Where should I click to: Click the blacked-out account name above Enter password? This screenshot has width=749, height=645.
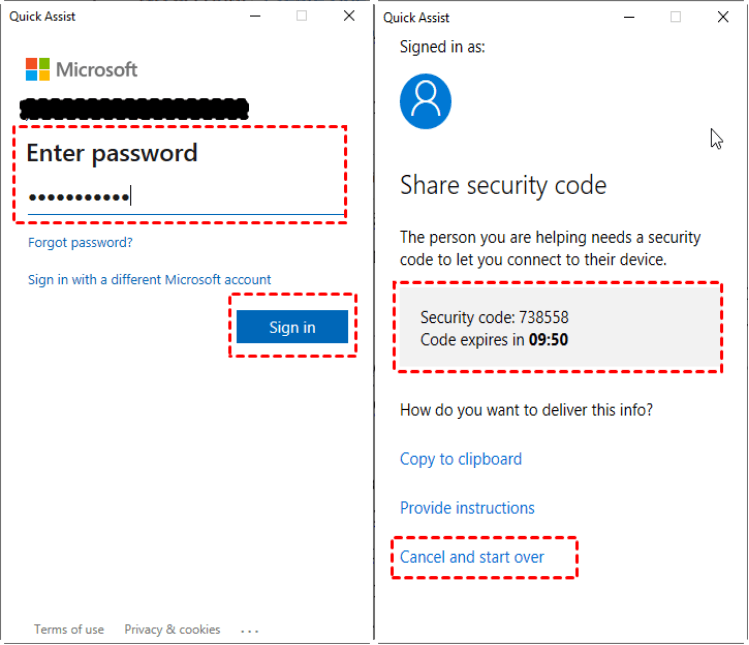click(x=134, y=106)
